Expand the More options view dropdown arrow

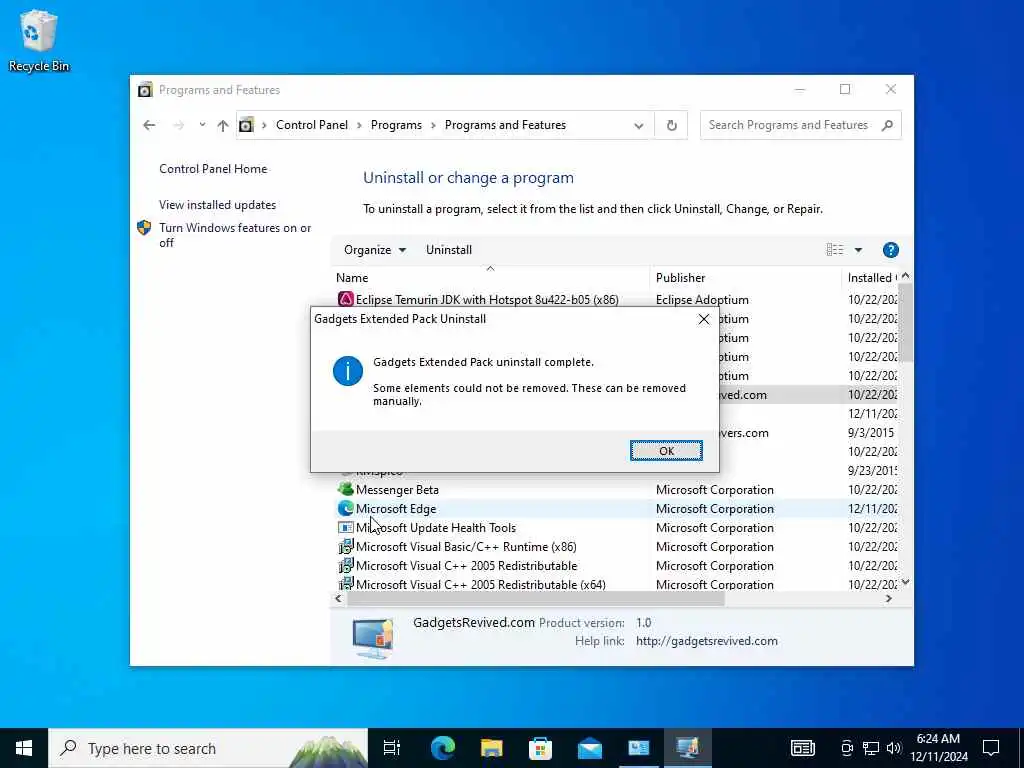[858, 249]
